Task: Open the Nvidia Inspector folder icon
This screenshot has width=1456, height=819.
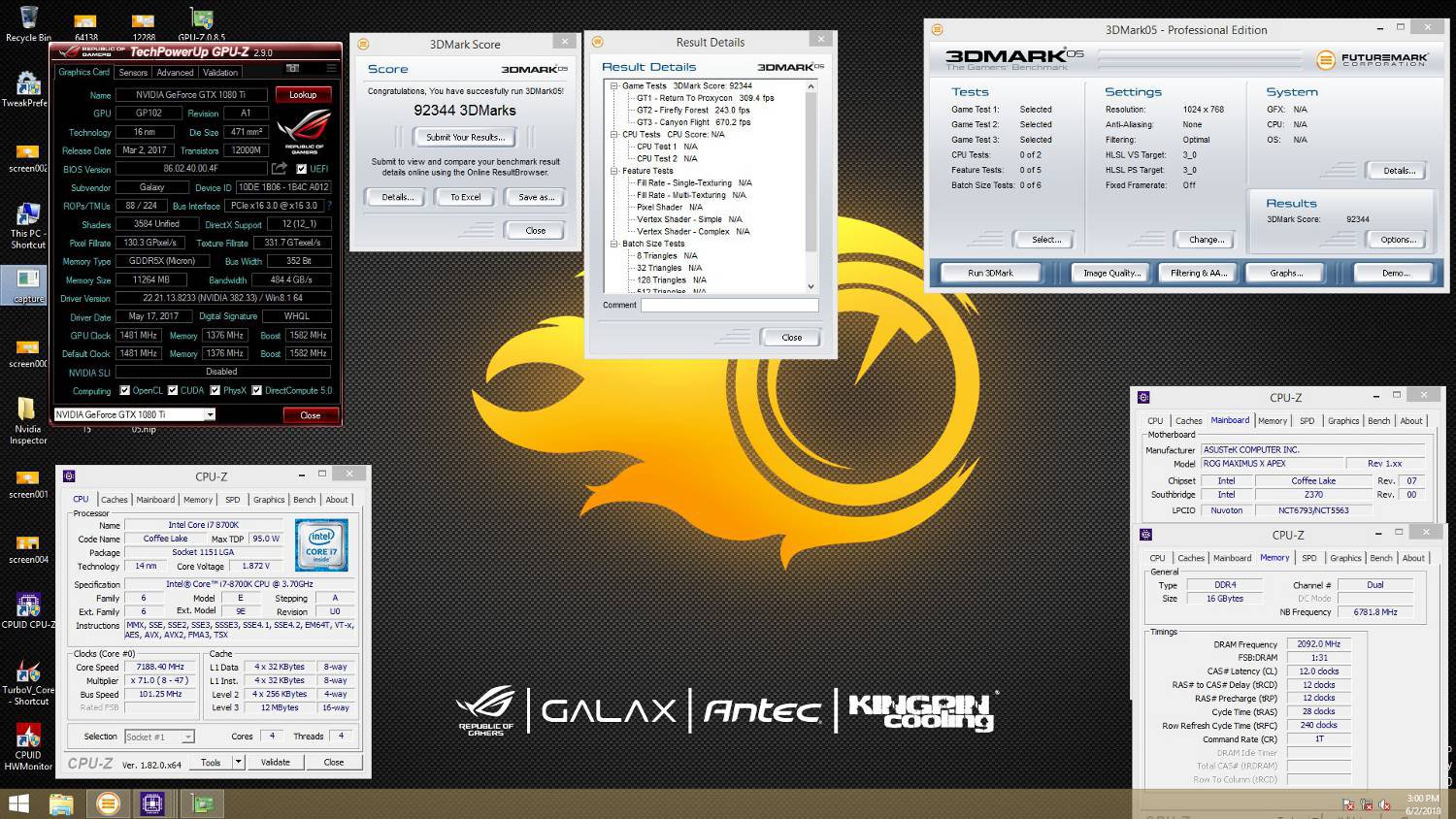Action: [28, 420]
